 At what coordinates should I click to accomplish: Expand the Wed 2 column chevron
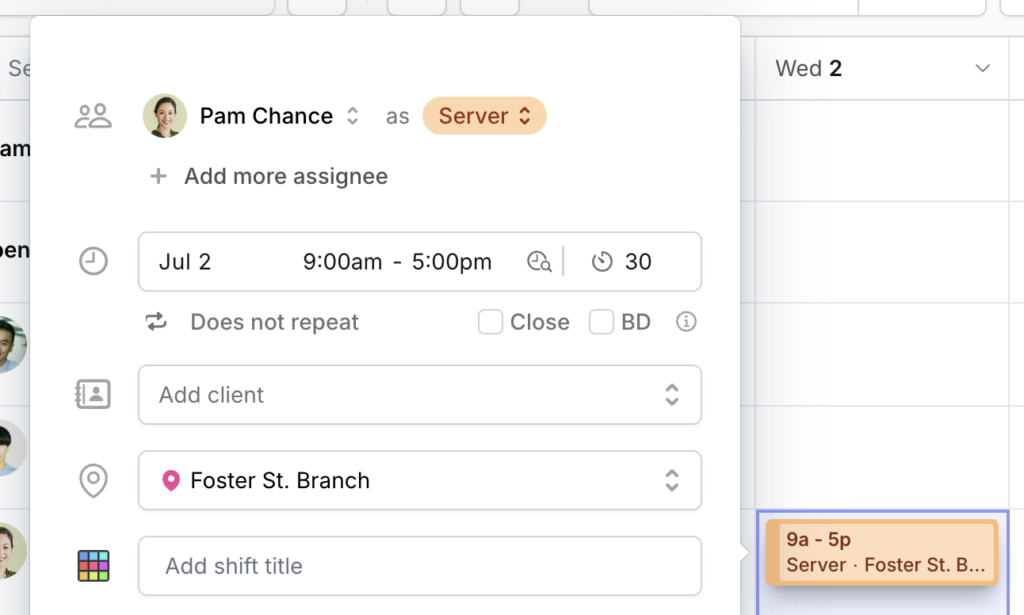[982, 69]
